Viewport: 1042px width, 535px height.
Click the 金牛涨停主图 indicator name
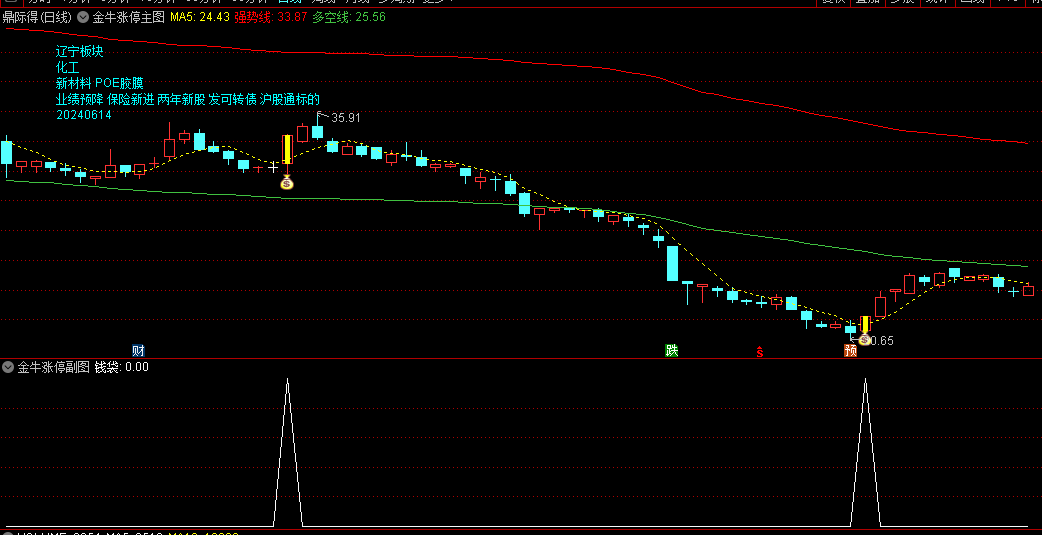(128, 17)
